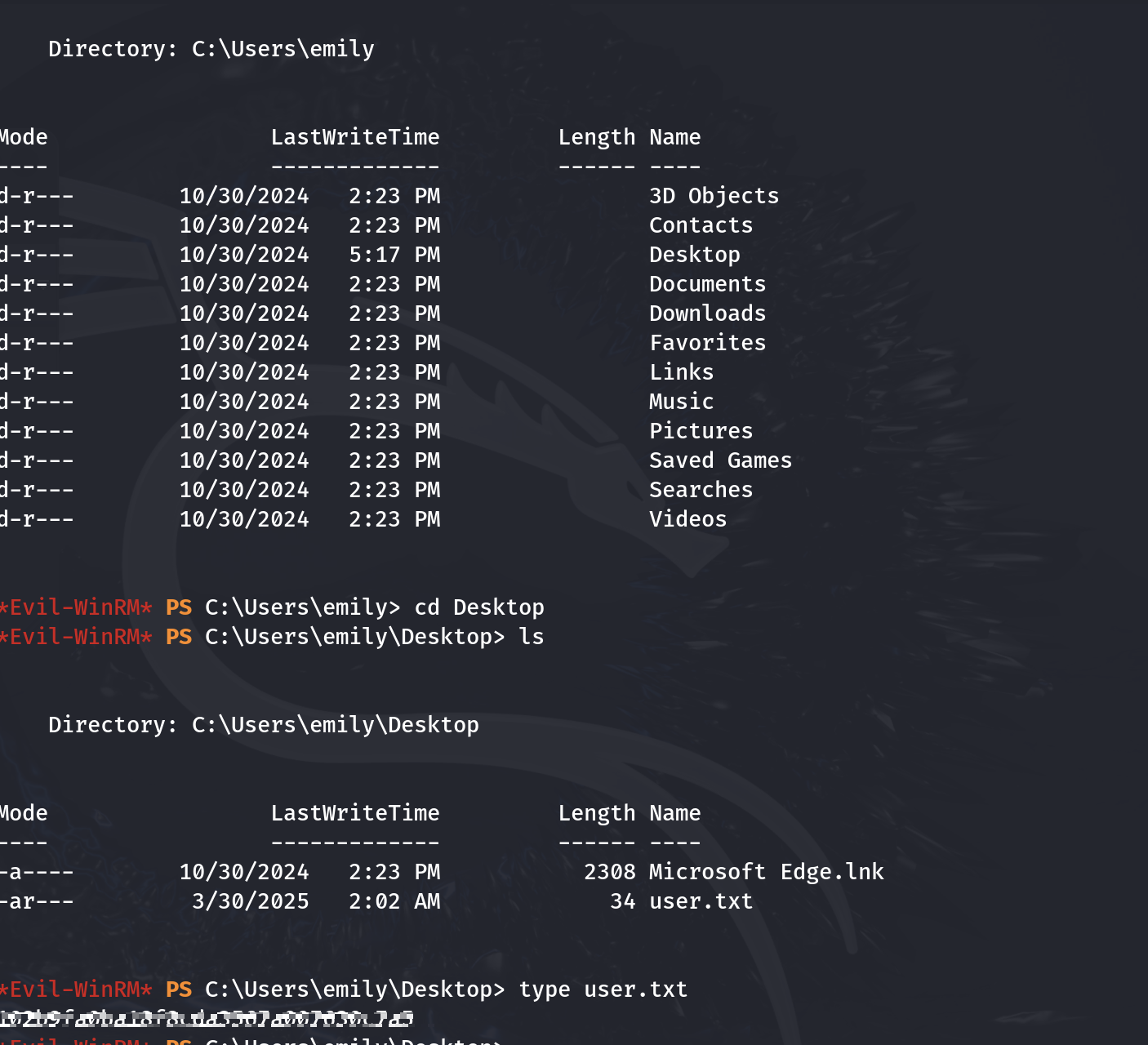
Task: Click the 'Directory: C:\Users\emily\Desktop' header line
Action: [264, 725]
